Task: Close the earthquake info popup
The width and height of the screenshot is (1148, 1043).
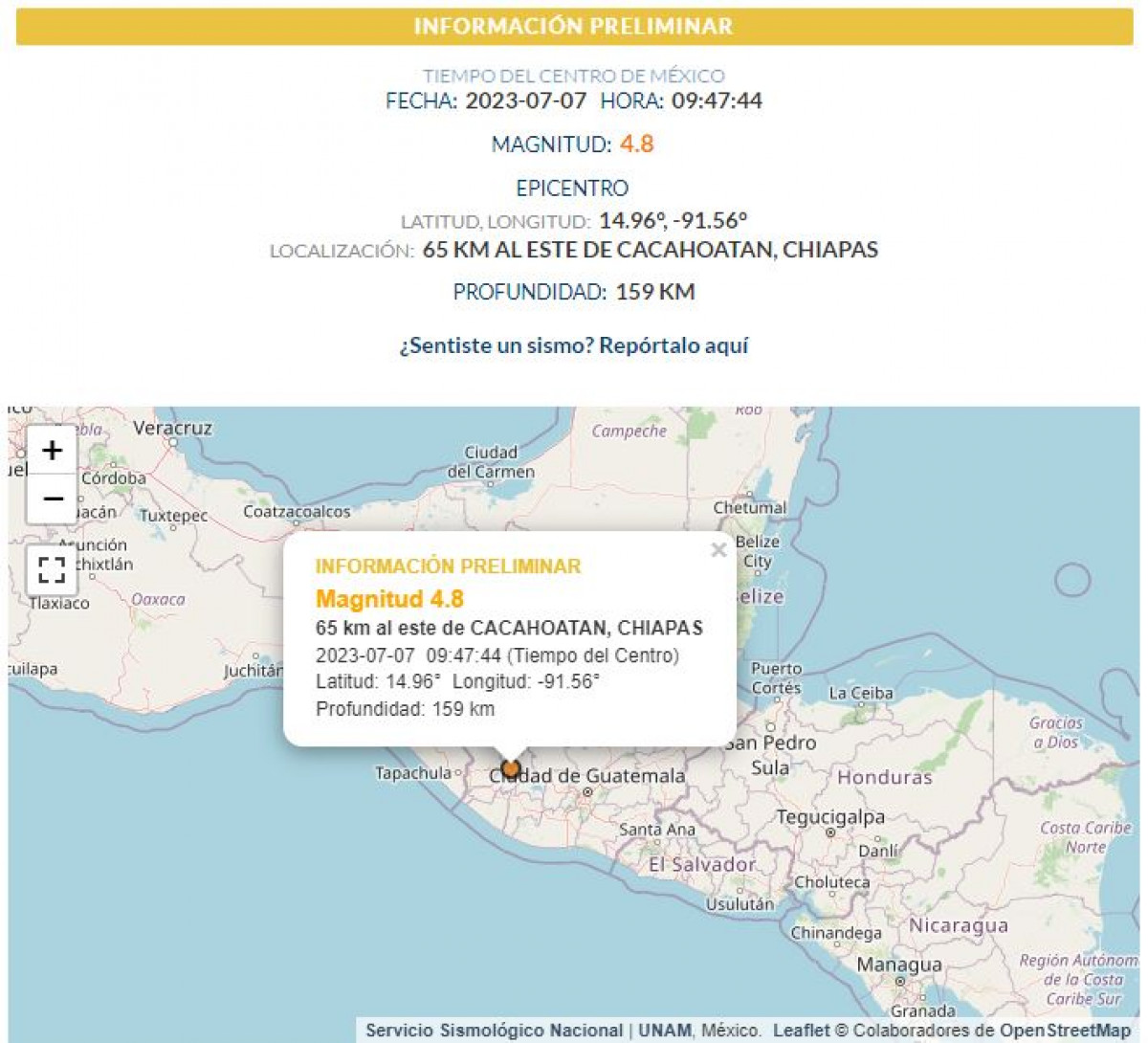Action: coord(718,550)
